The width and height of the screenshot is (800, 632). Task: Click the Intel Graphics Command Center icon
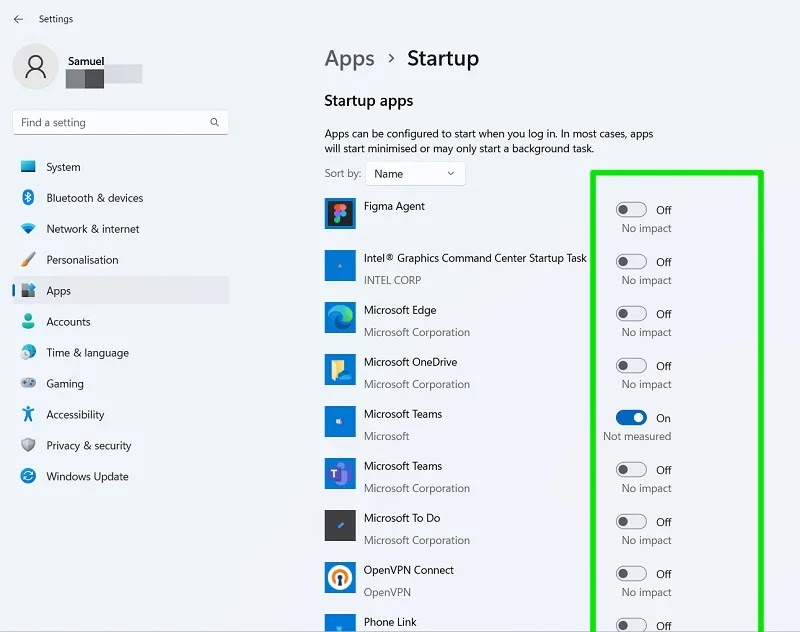(340, 266)
